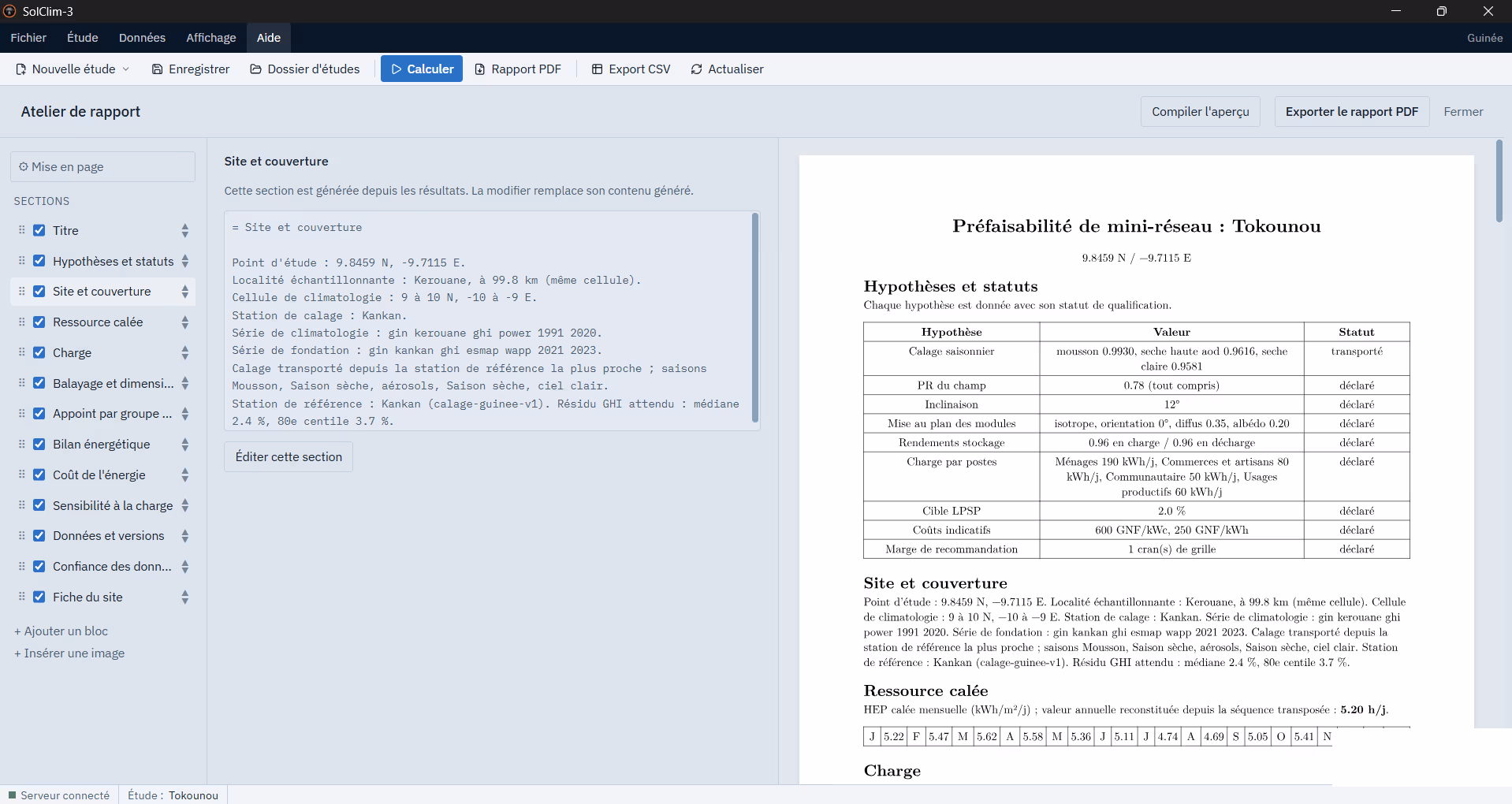Toggle the Bilan énergétique checkbox

coord(39,445)
